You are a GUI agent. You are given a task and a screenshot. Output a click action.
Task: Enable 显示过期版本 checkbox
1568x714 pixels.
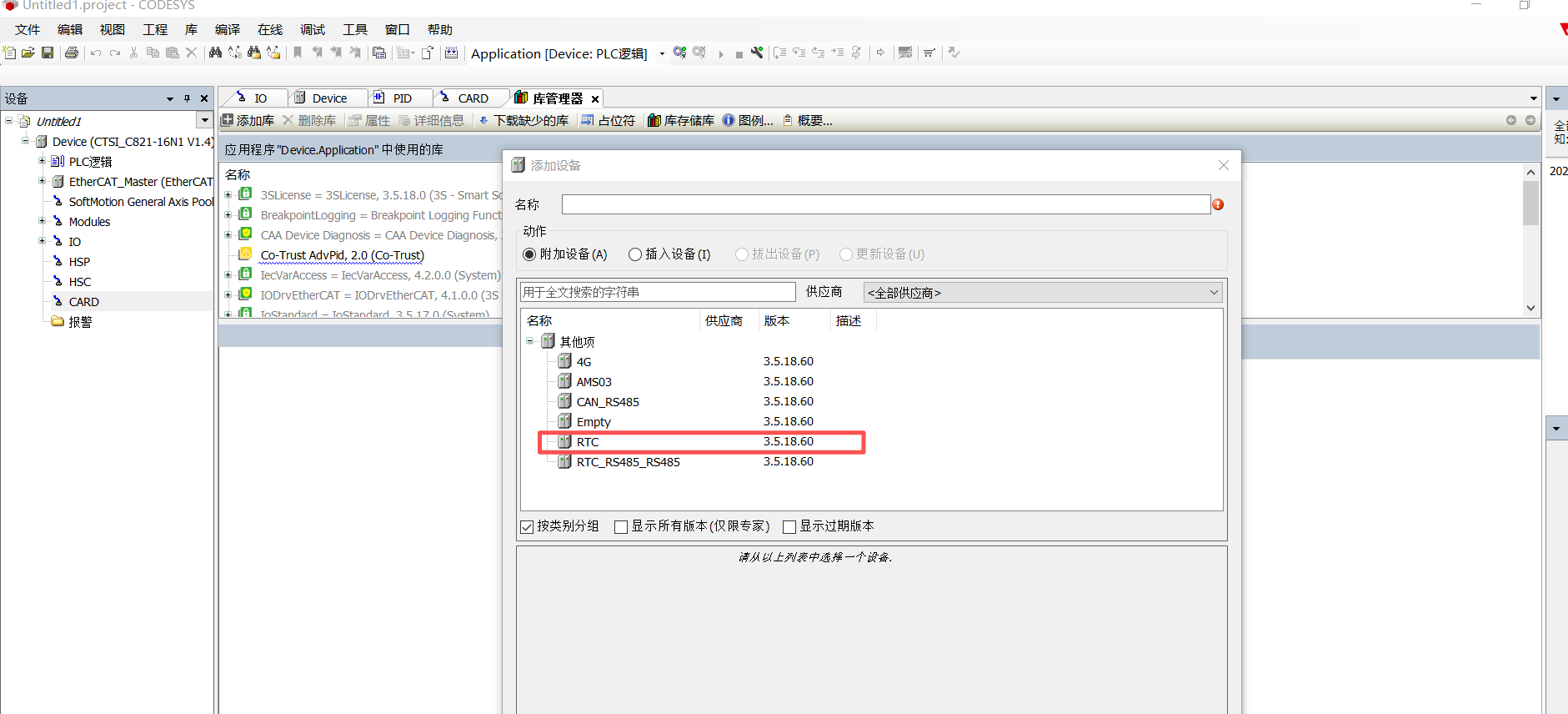pyautogui.click(x=789, y=526)
